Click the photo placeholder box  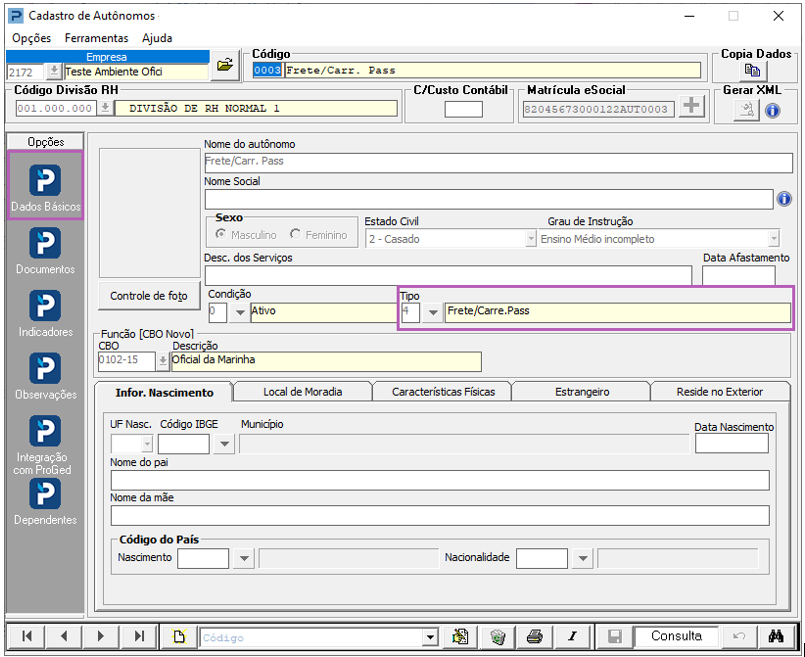pos(149,213)
